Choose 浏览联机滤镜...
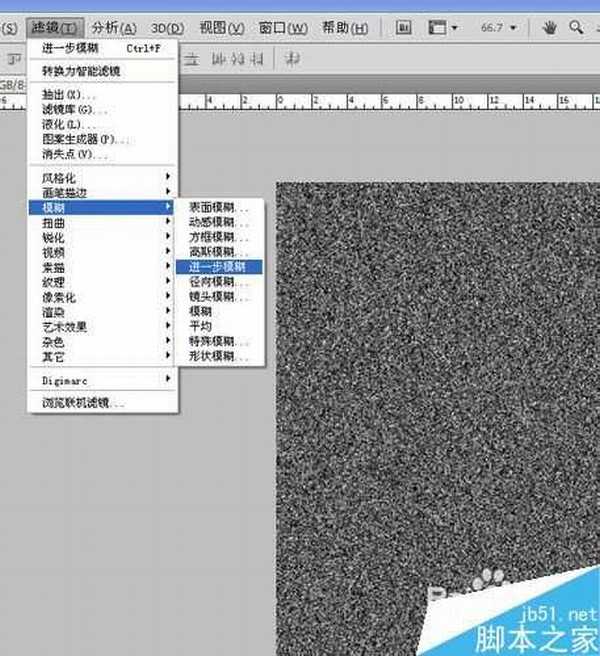Screen dimensions: 600x656 pyautogui.click(x=103, y=403)
